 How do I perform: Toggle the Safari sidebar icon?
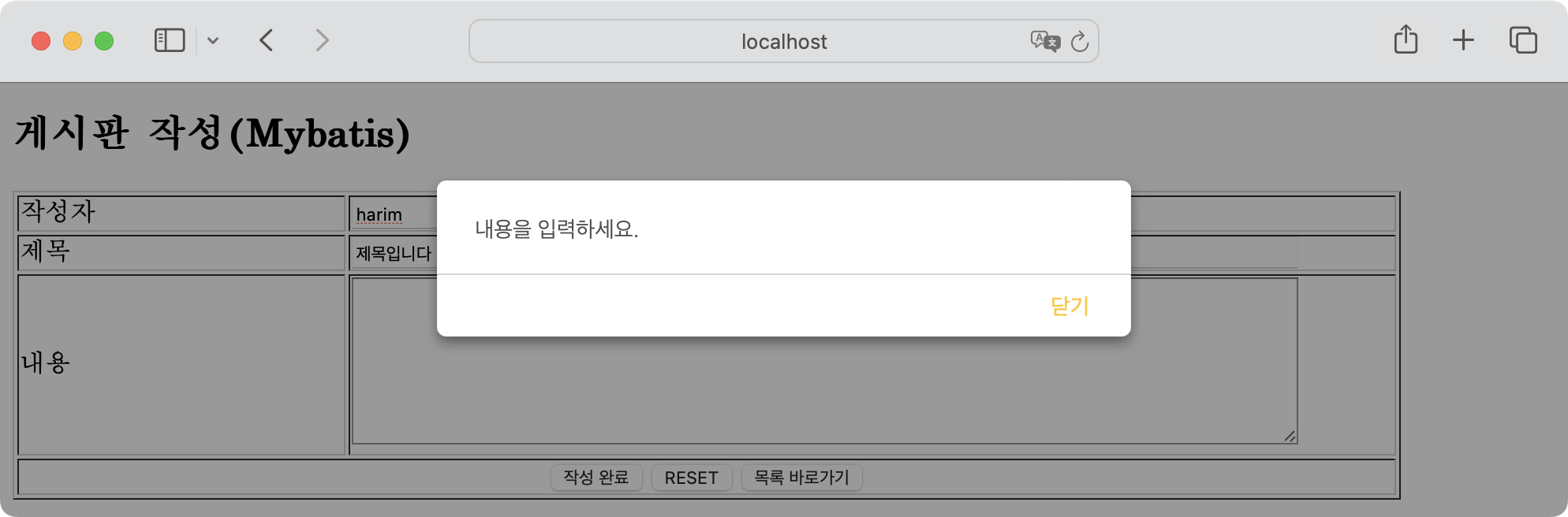170,40
